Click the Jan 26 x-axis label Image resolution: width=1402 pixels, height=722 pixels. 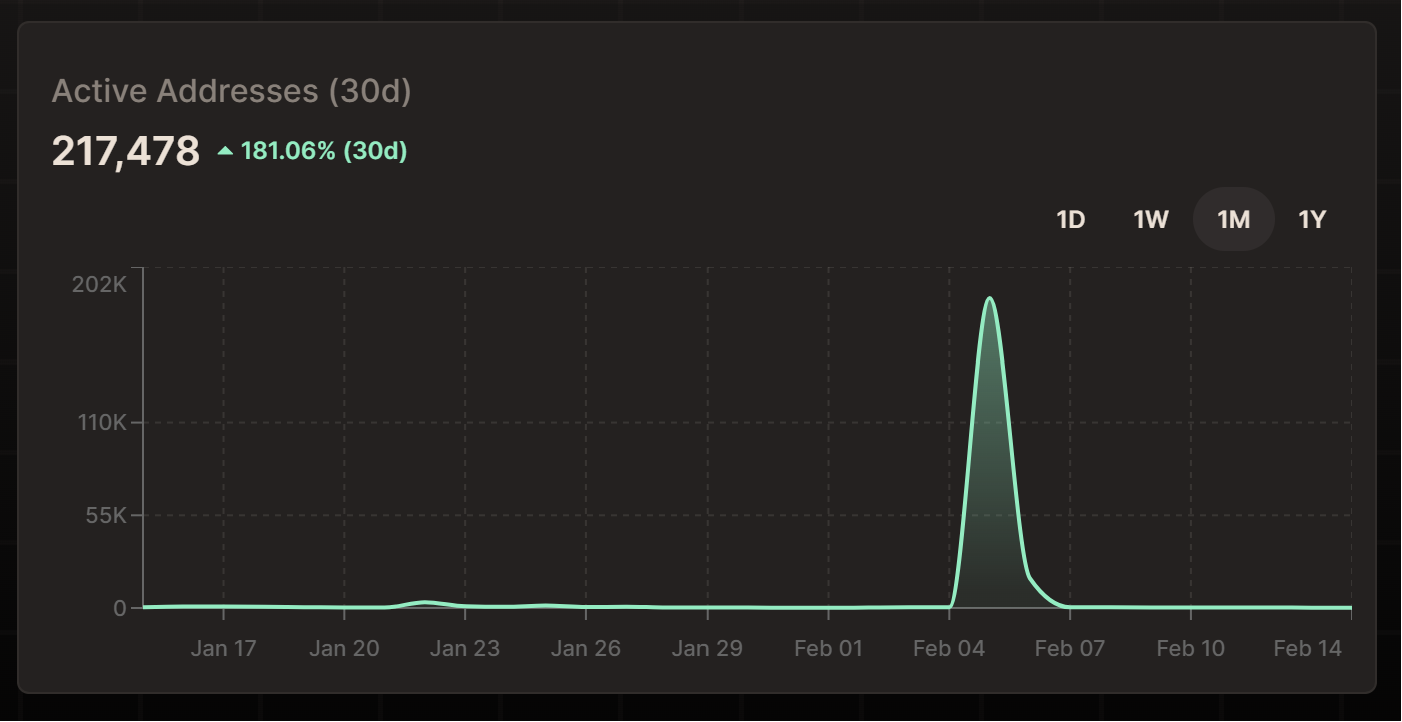tap(585, 648)
